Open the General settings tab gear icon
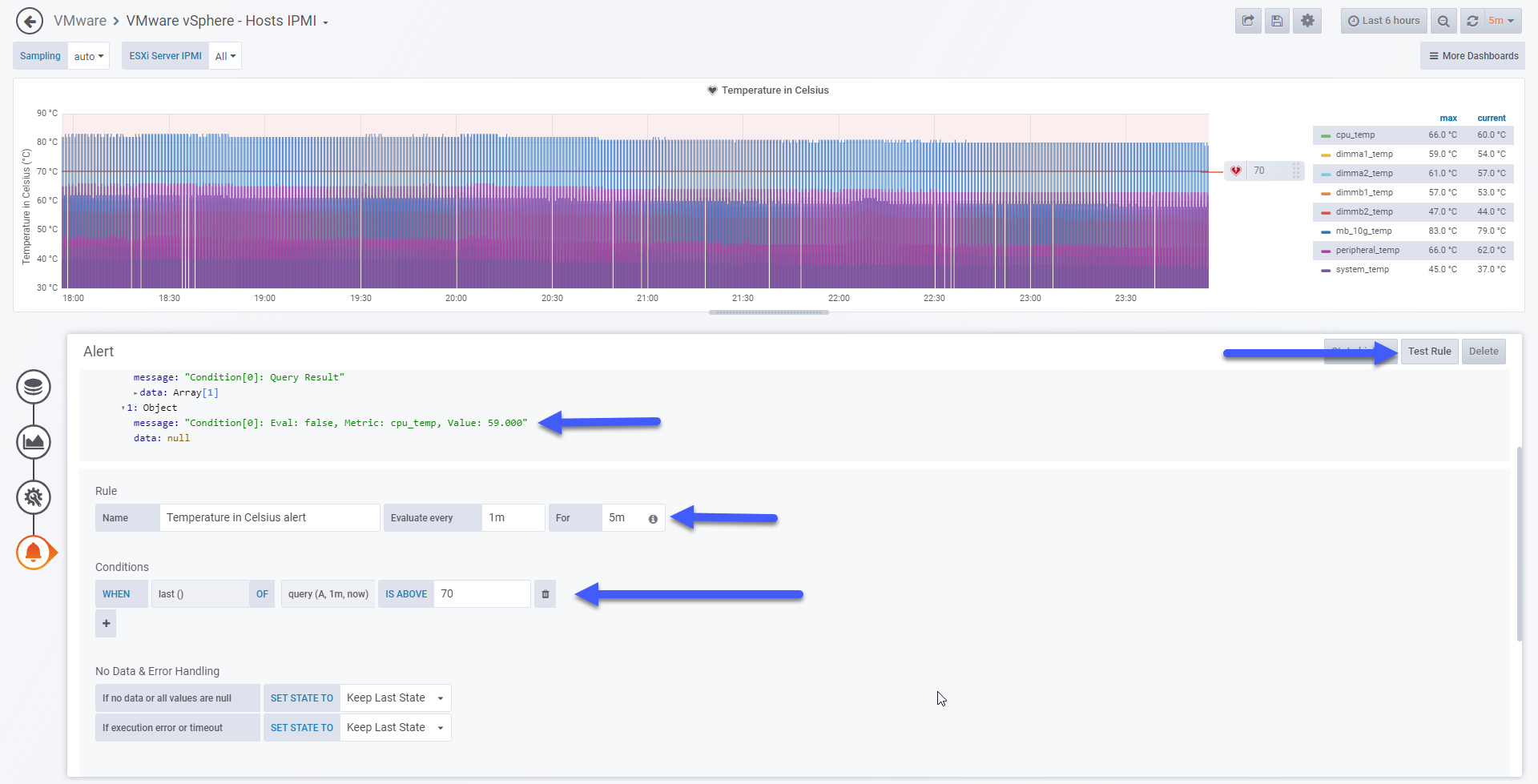 pos(34,497)
